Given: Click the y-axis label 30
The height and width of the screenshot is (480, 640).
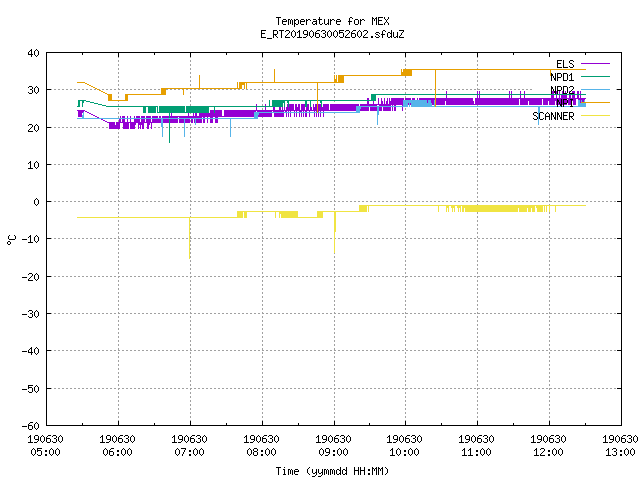Looking at the screenshot, I should (x=33, y=90).
